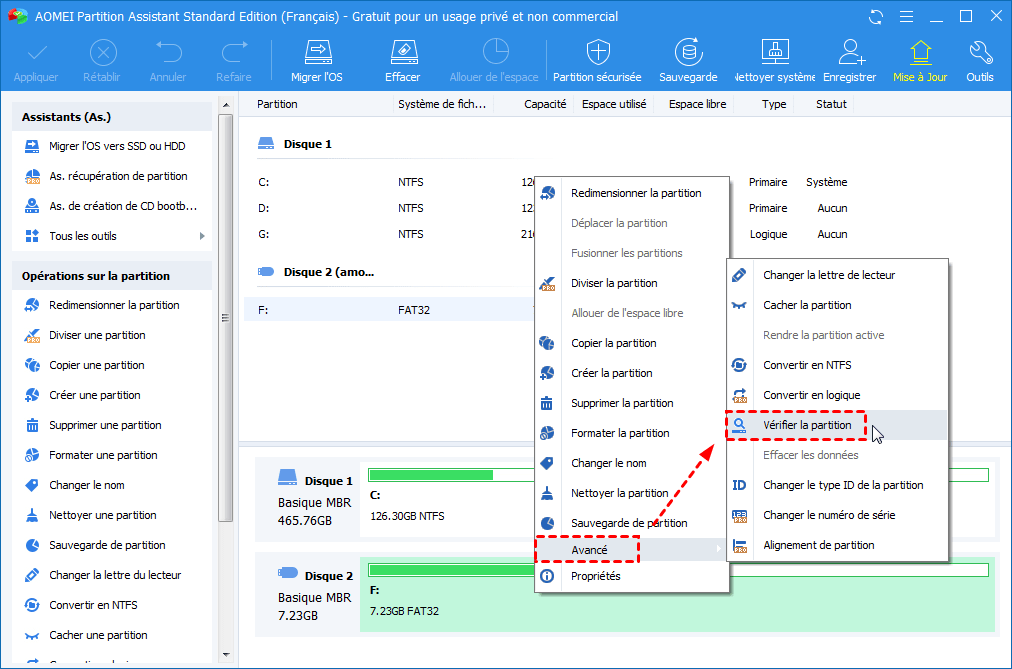Select Migrer l'OS vers SSD ou HDD wizard
Screen dimensions: 1012x669
[112, 146]
